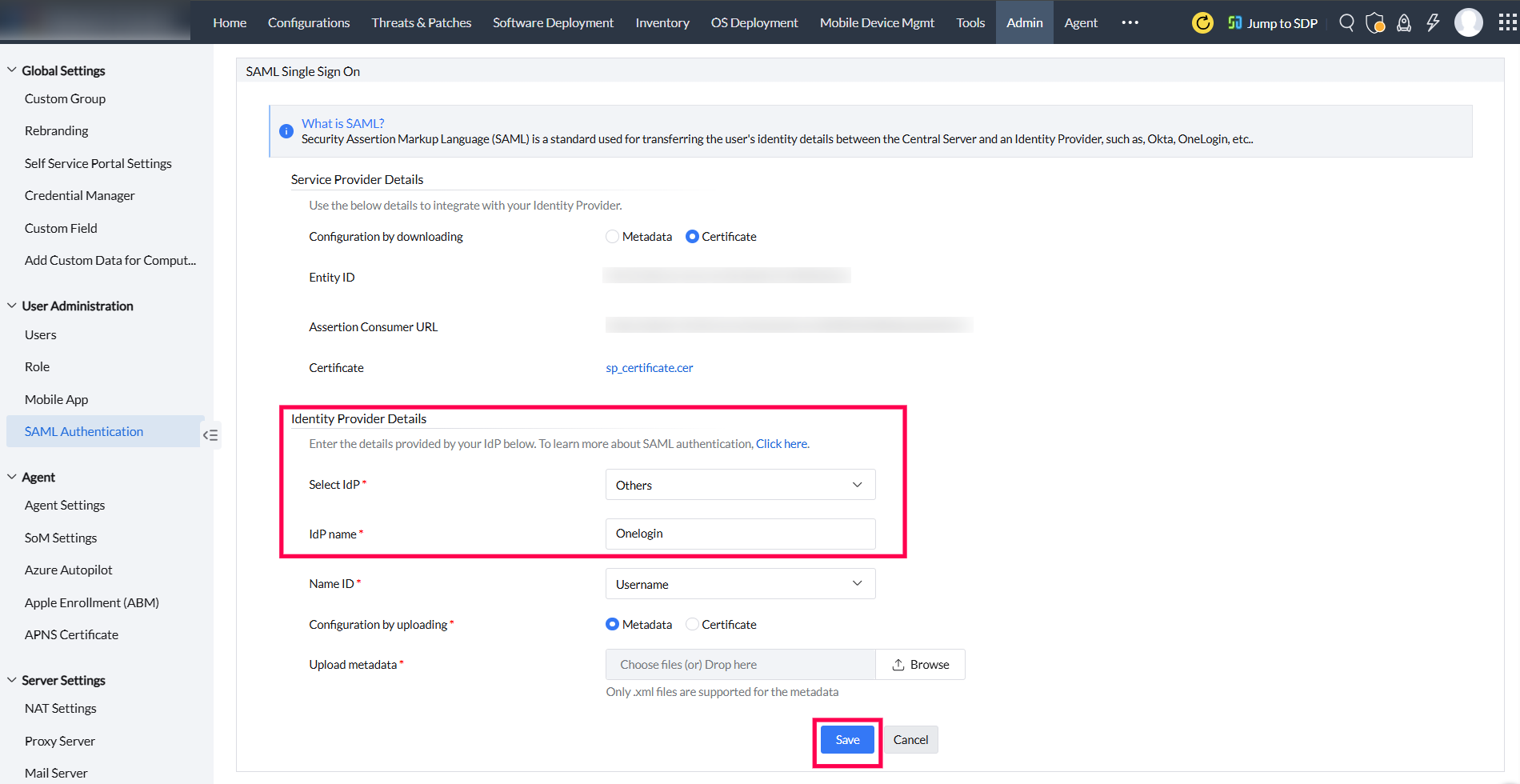Viewport: 1520px width, 784px height.
Task: Open the What is SAML? link
Action: point(342,123)
